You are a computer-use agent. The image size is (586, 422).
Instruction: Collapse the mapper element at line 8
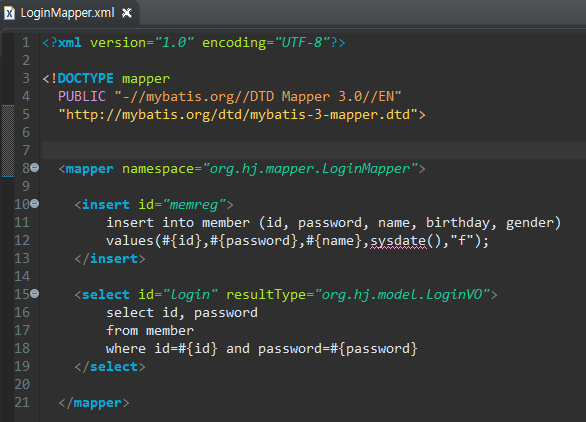34,167
